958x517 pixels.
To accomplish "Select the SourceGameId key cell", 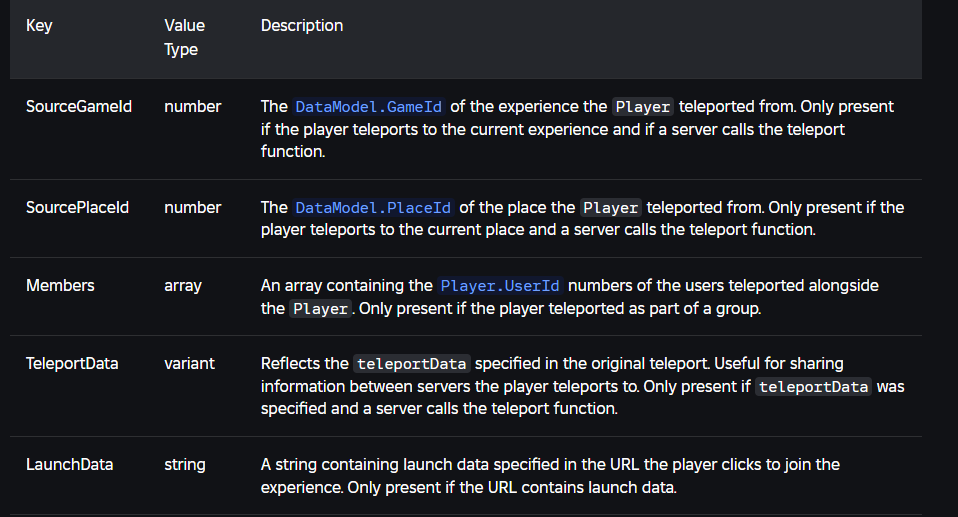I will click(79, 106).
